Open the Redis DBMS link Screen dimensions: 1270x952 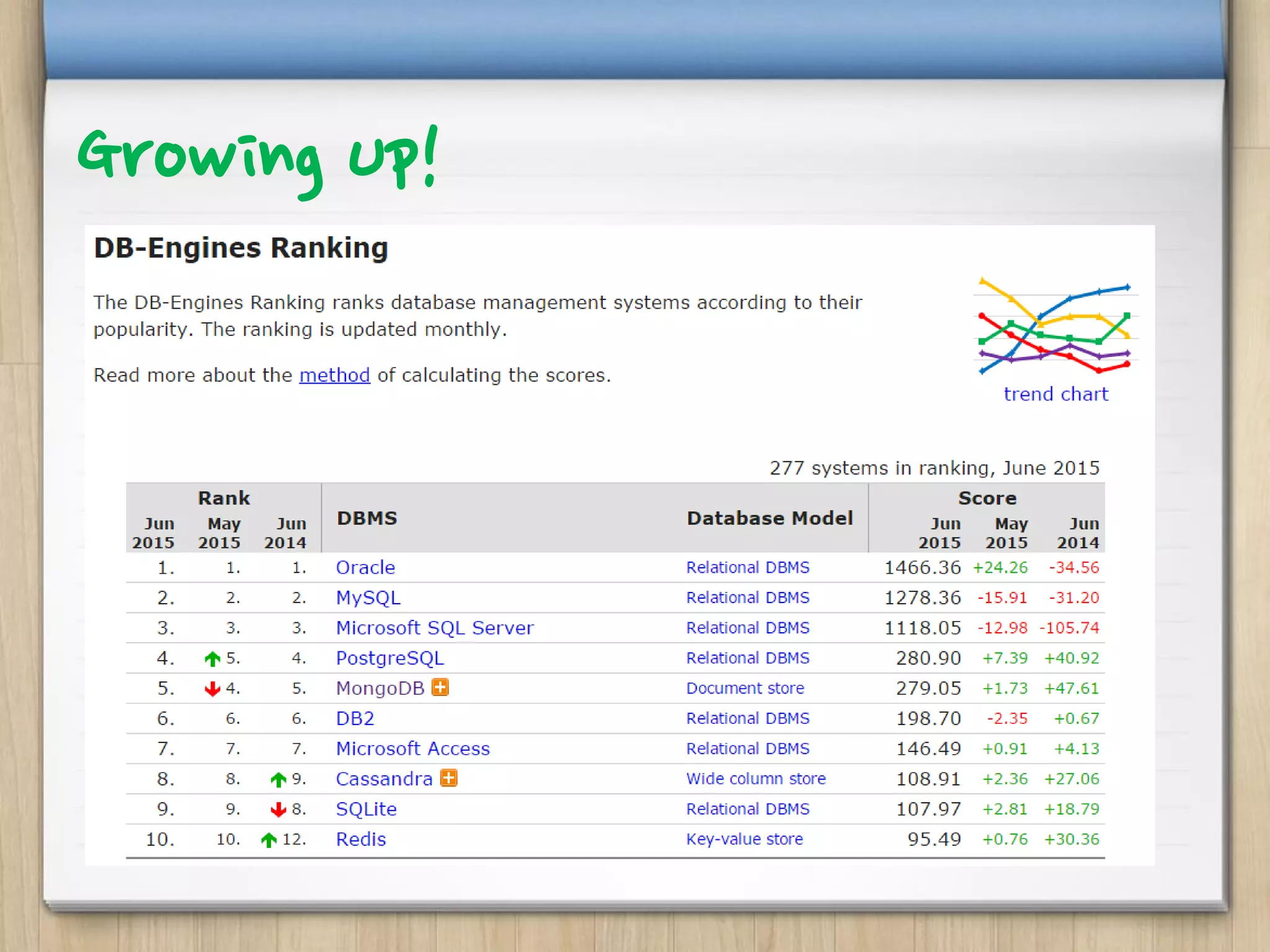(x=361, y=839)
